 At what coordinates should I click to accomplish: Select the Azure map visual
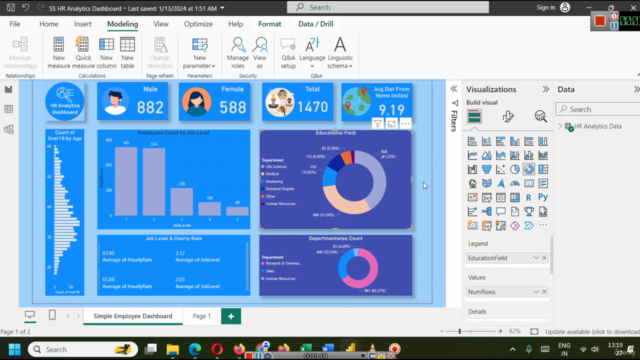500,183
